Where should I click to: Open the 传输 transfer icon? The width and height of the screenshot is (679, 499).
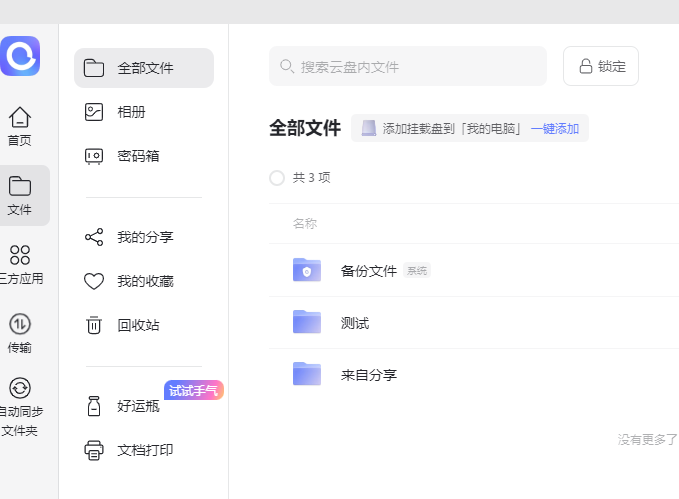20,324
